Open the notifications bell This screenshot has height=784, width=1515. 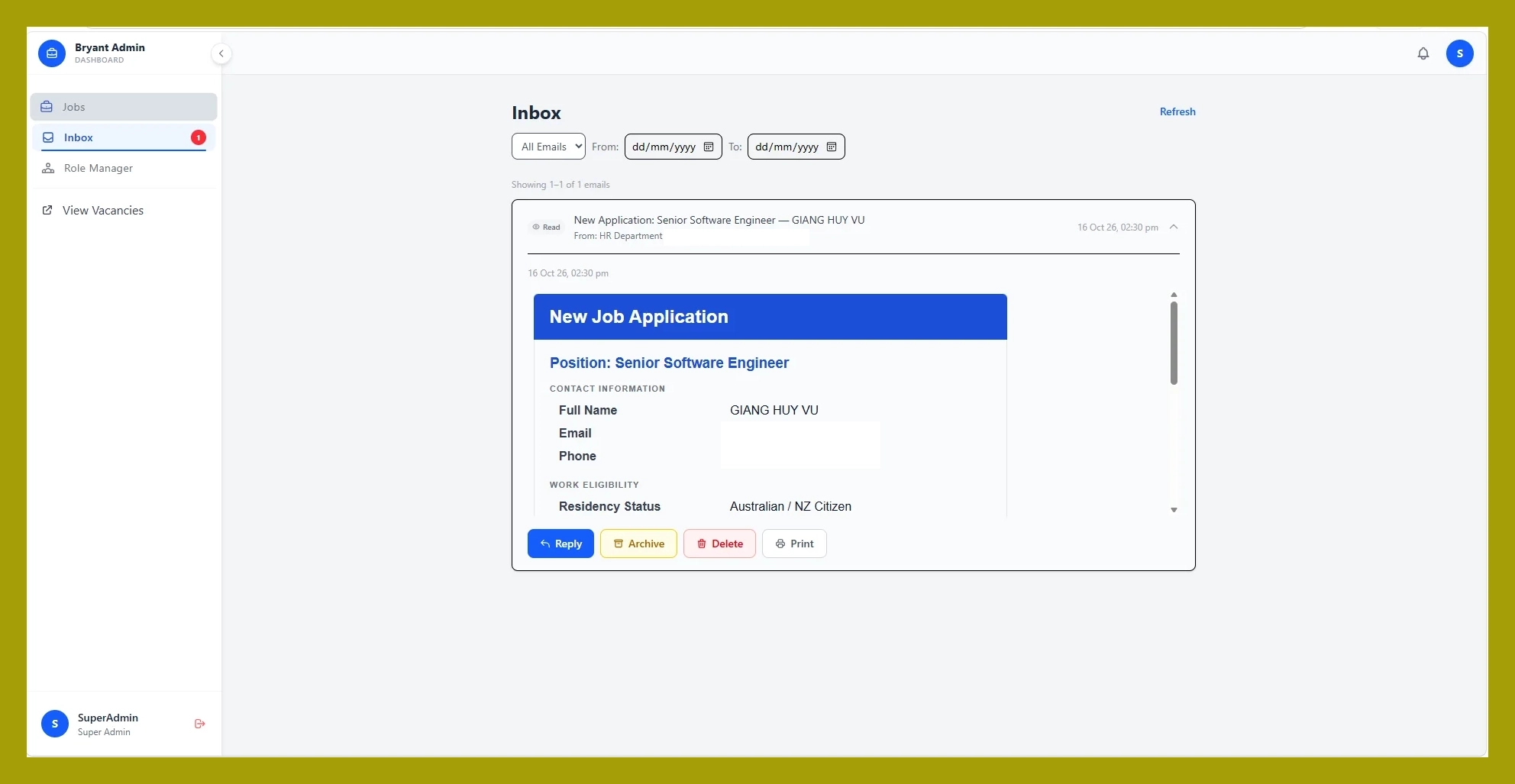coord(1423,53)
